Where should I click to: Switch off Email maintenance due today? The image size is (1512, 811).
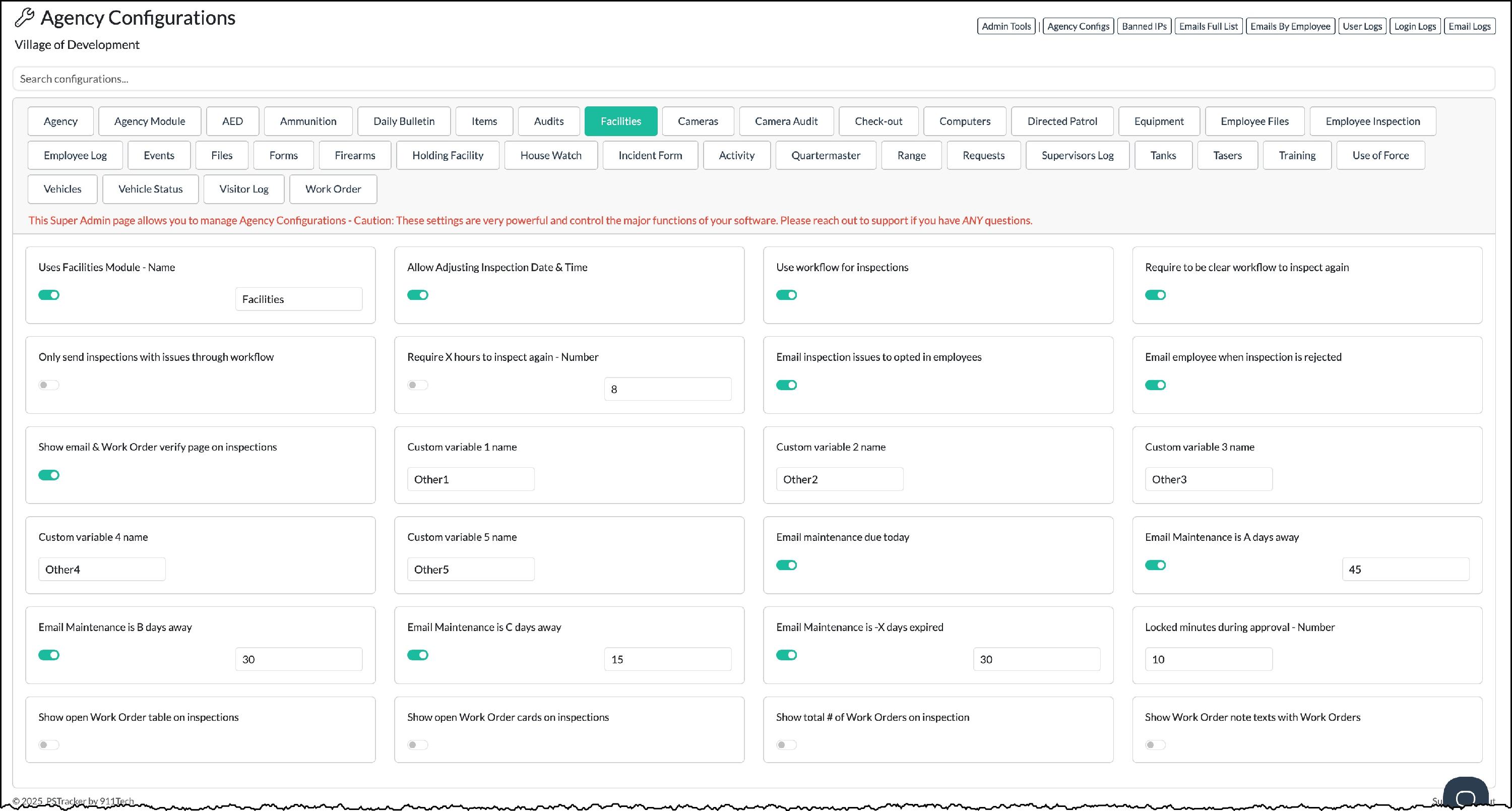tap(786, 565)
